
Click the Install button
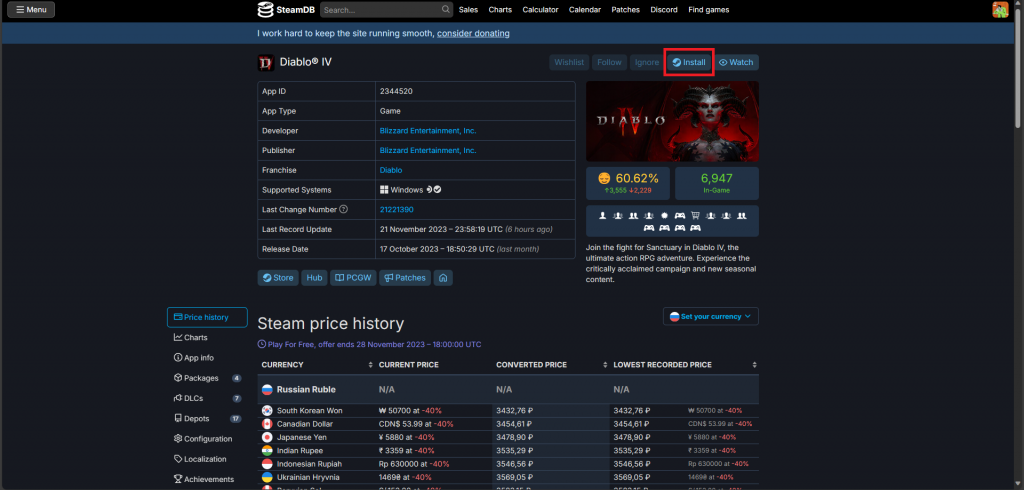(689, 63)
